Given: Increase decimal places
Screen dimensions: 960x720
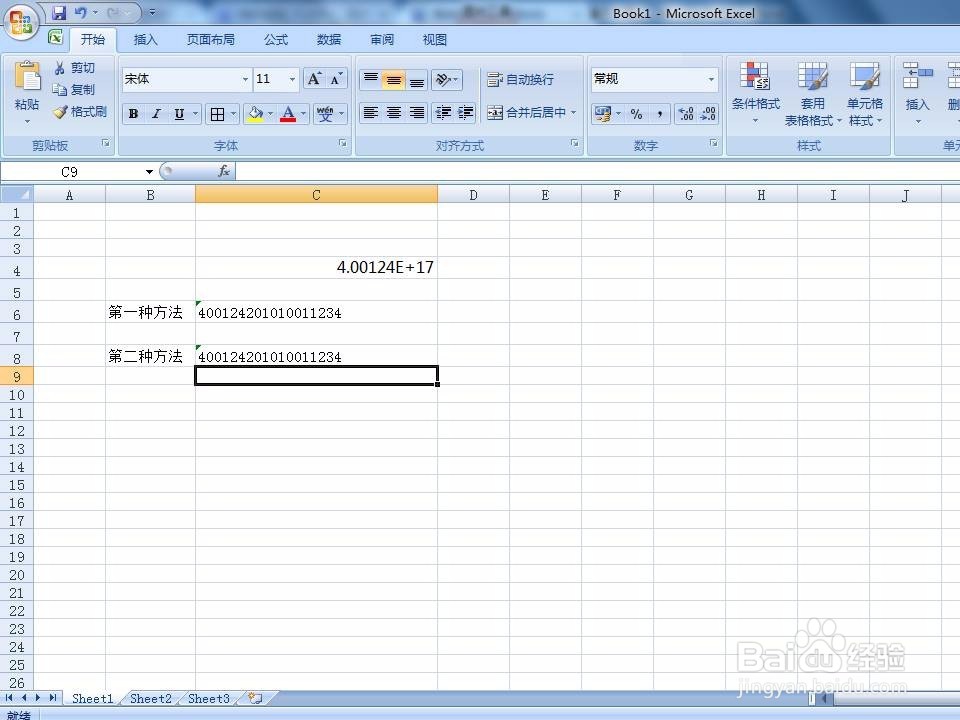Looking at the screenshot, I should pos(686,114).
